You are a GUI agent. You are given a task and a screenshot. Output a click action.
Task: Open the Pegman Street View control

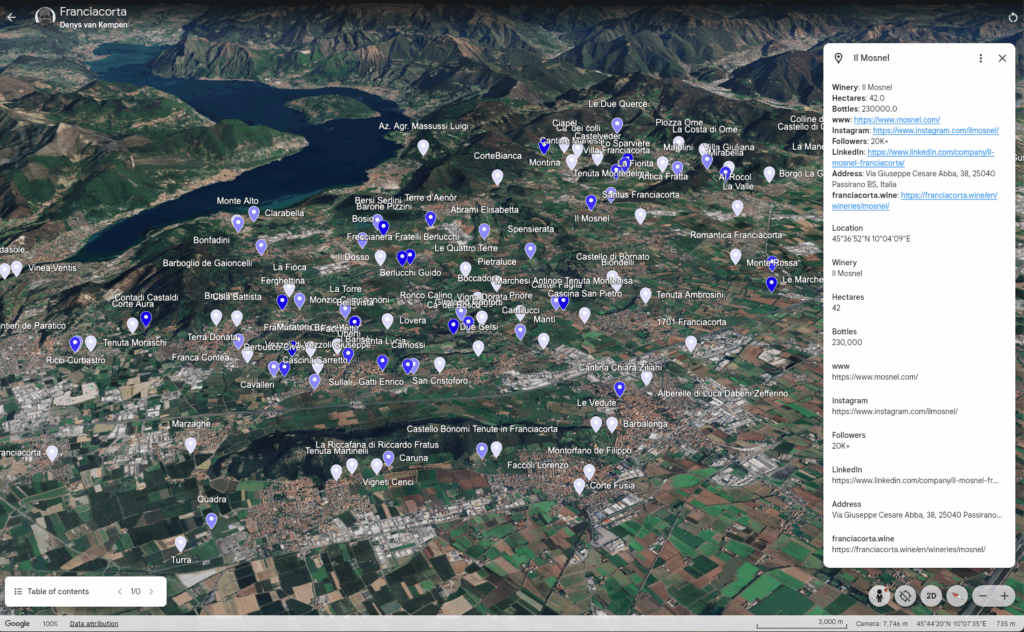coord(879,595)
